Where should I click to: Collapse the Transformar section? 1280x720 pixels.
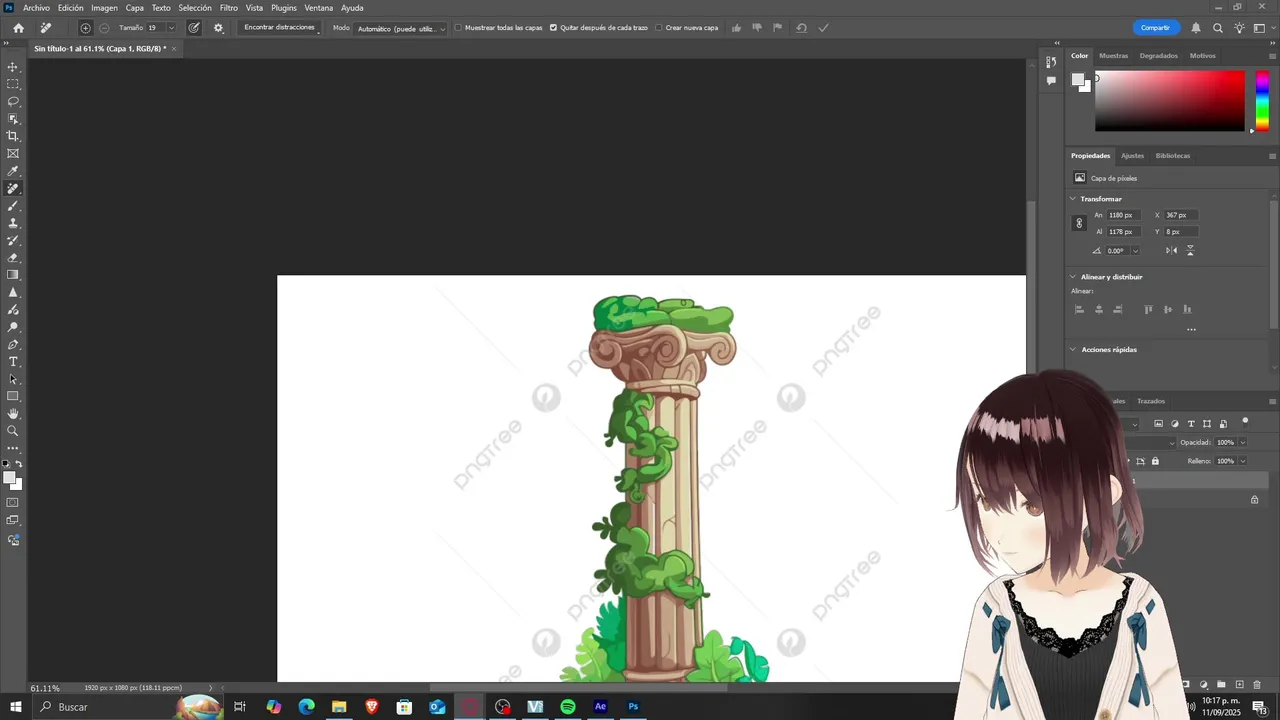pos(1073,199)
